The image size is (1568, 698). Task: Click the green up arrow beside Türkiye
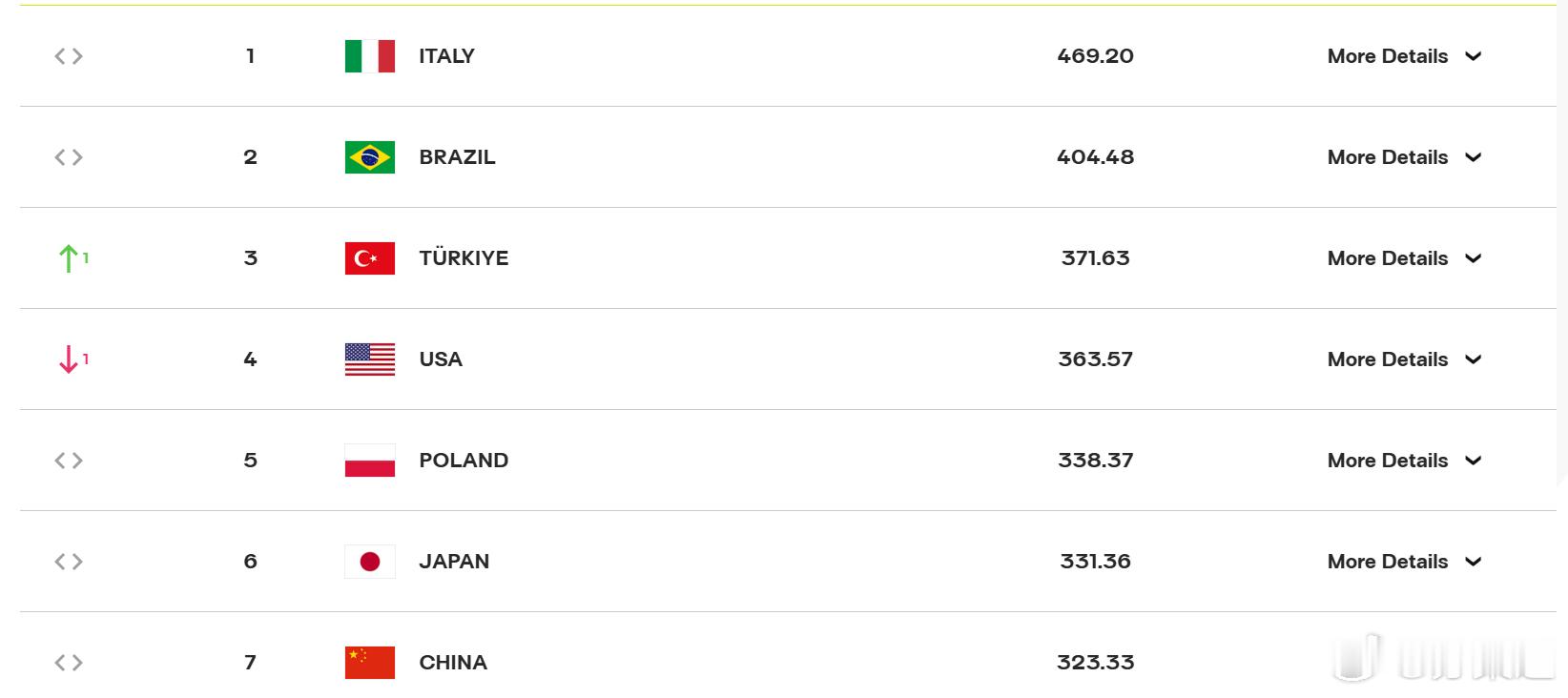pyautogui.click(x=69, y=258)
